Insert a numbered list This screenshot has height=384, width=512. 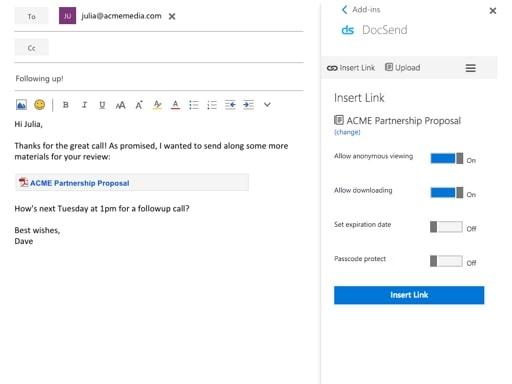[212, 105]
